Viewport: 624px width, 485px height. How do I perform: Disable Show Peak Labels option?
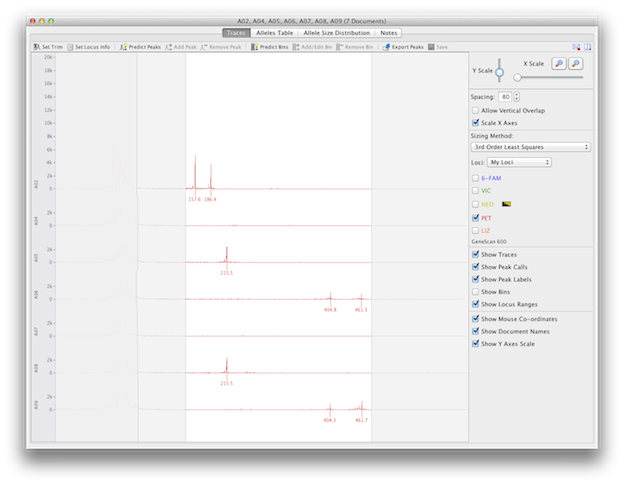[474, 279]
